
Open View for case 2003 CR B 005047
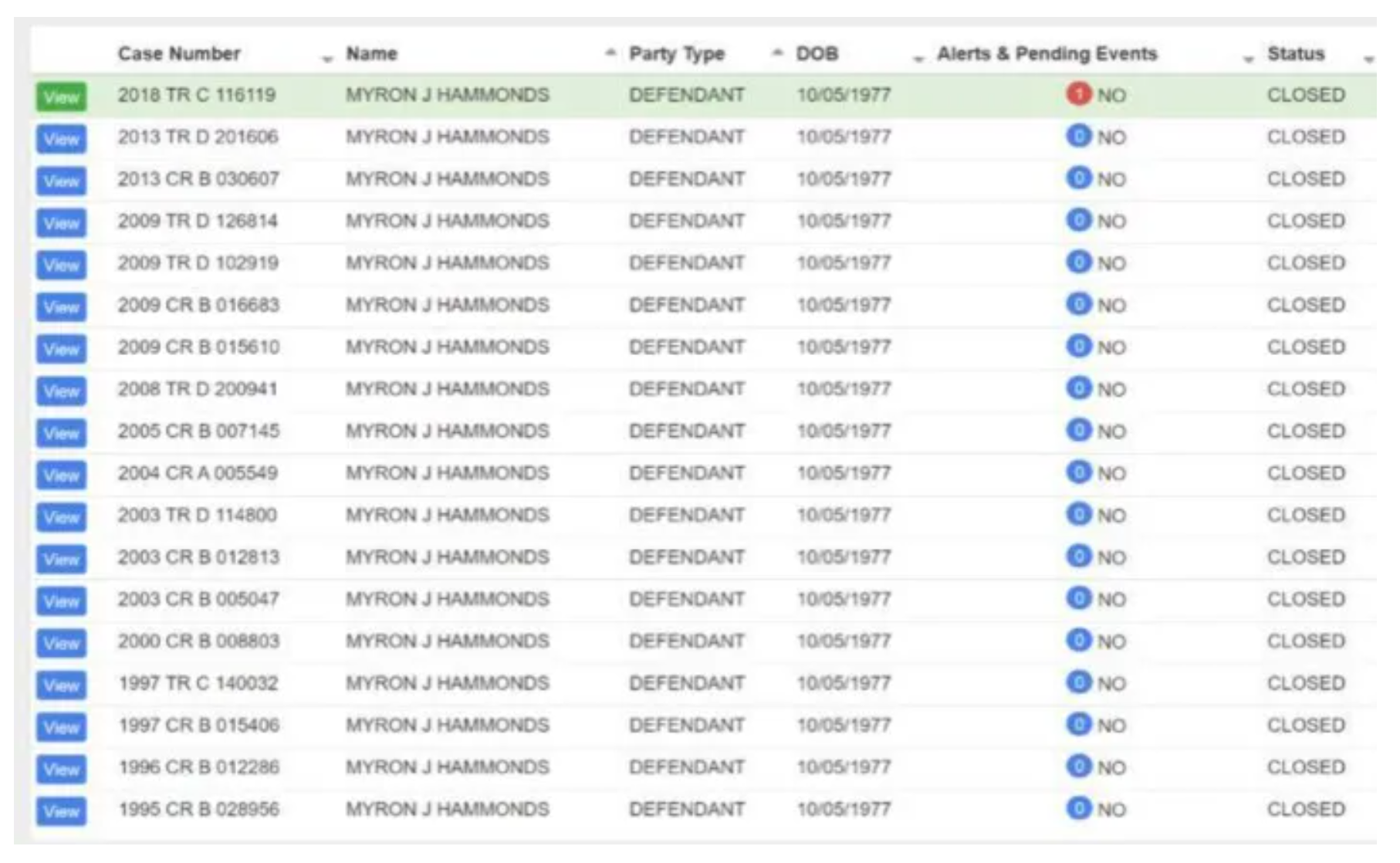(x=61, y=601)
